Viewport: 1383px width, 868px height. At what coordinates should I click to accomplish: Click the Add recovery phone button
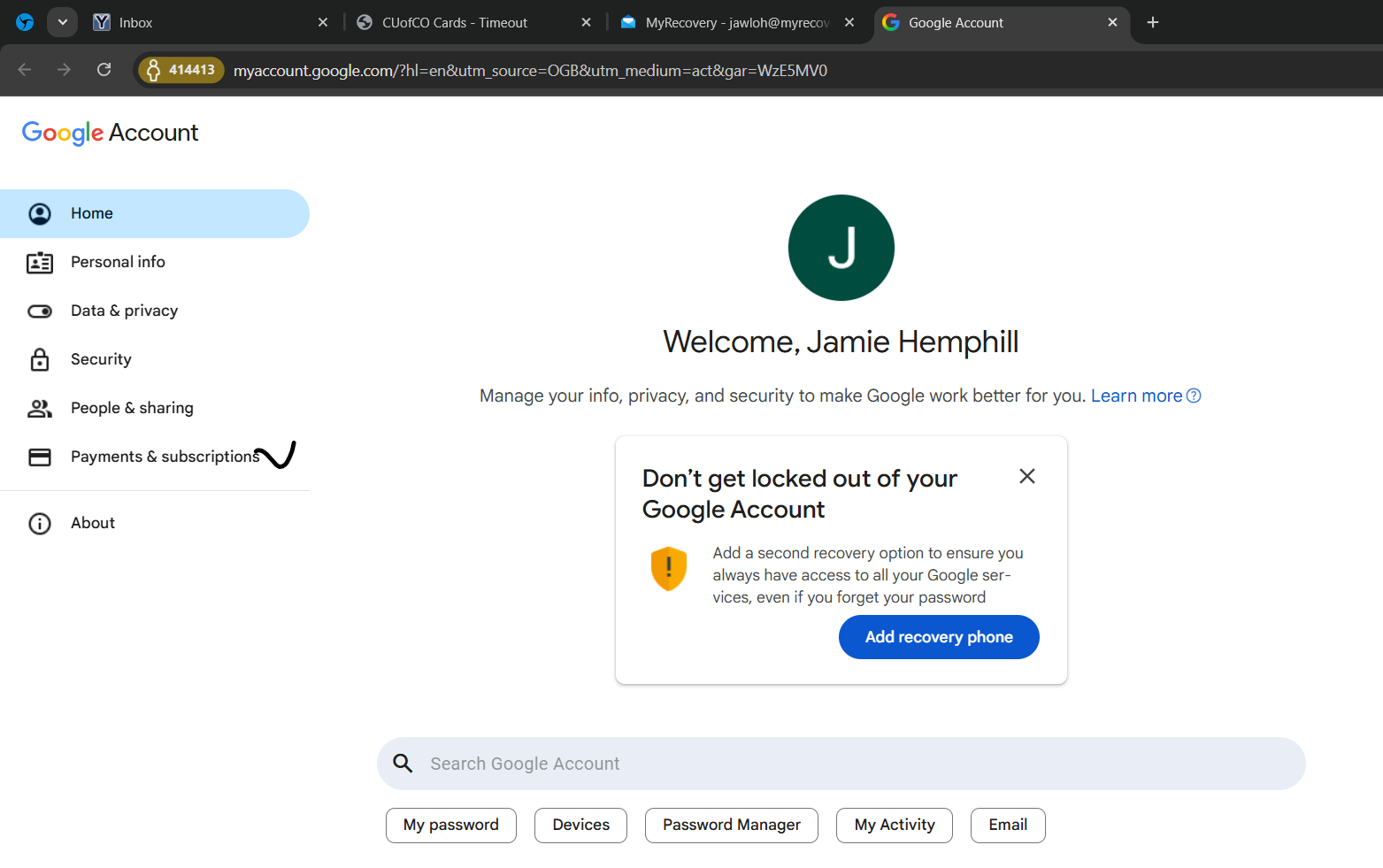click(x=938, y=637)
